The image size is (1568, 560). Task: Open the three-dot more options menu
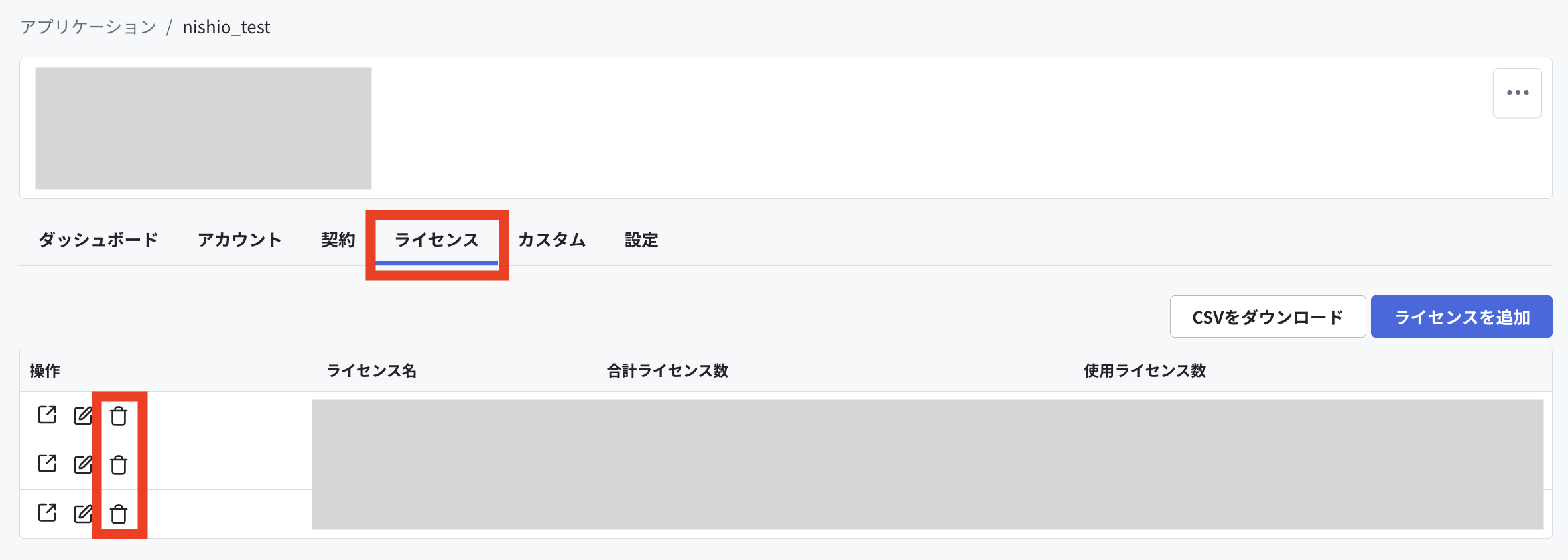tap(1518, 93)
